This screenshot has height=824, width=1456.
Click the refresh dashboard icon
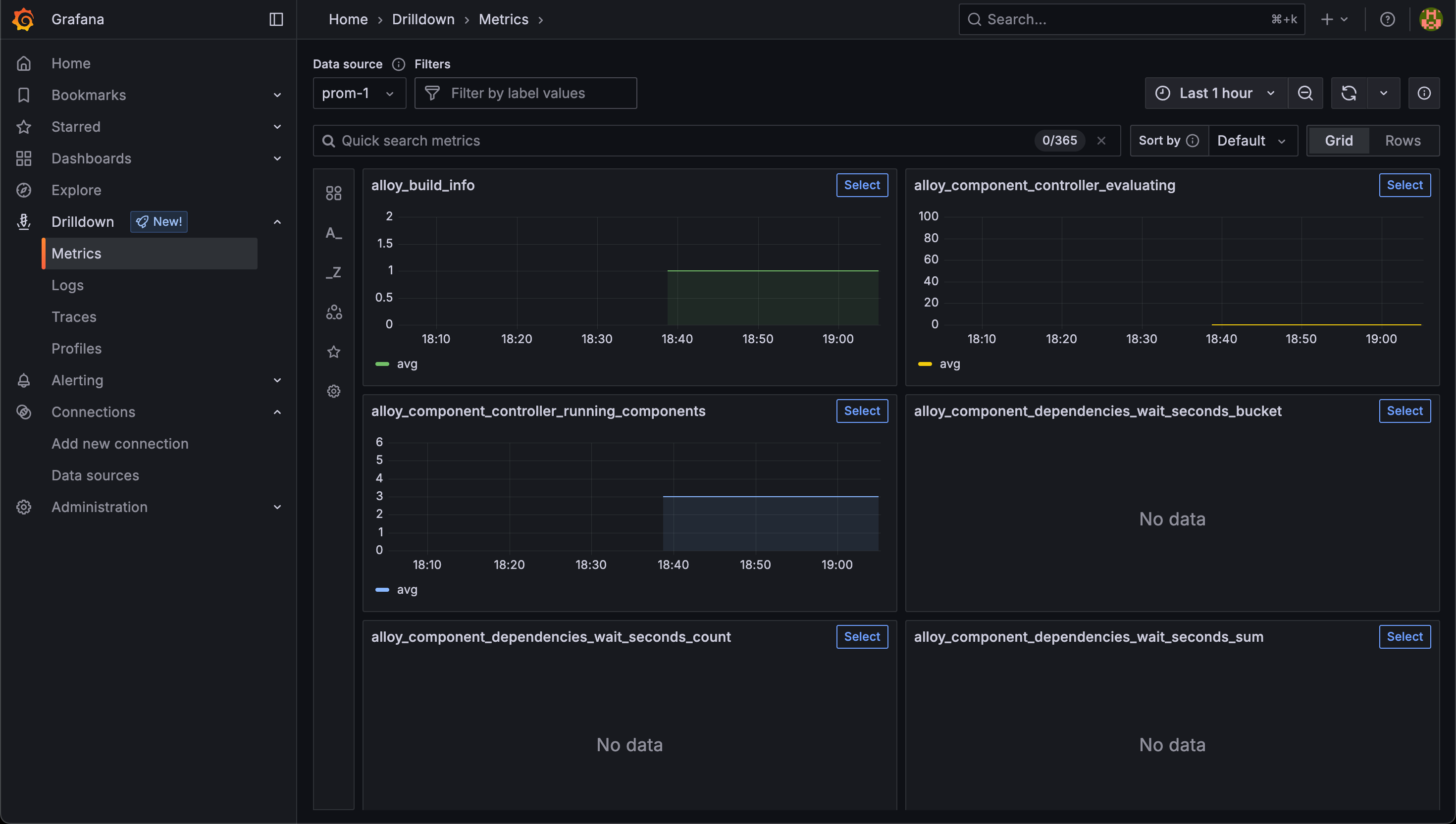[1349, 93]
